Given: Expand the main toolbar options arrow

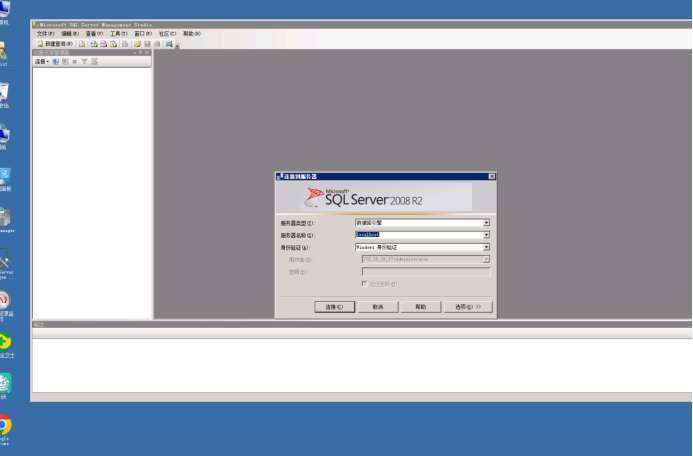Looking at the screenshot, I should coord(177,46).
